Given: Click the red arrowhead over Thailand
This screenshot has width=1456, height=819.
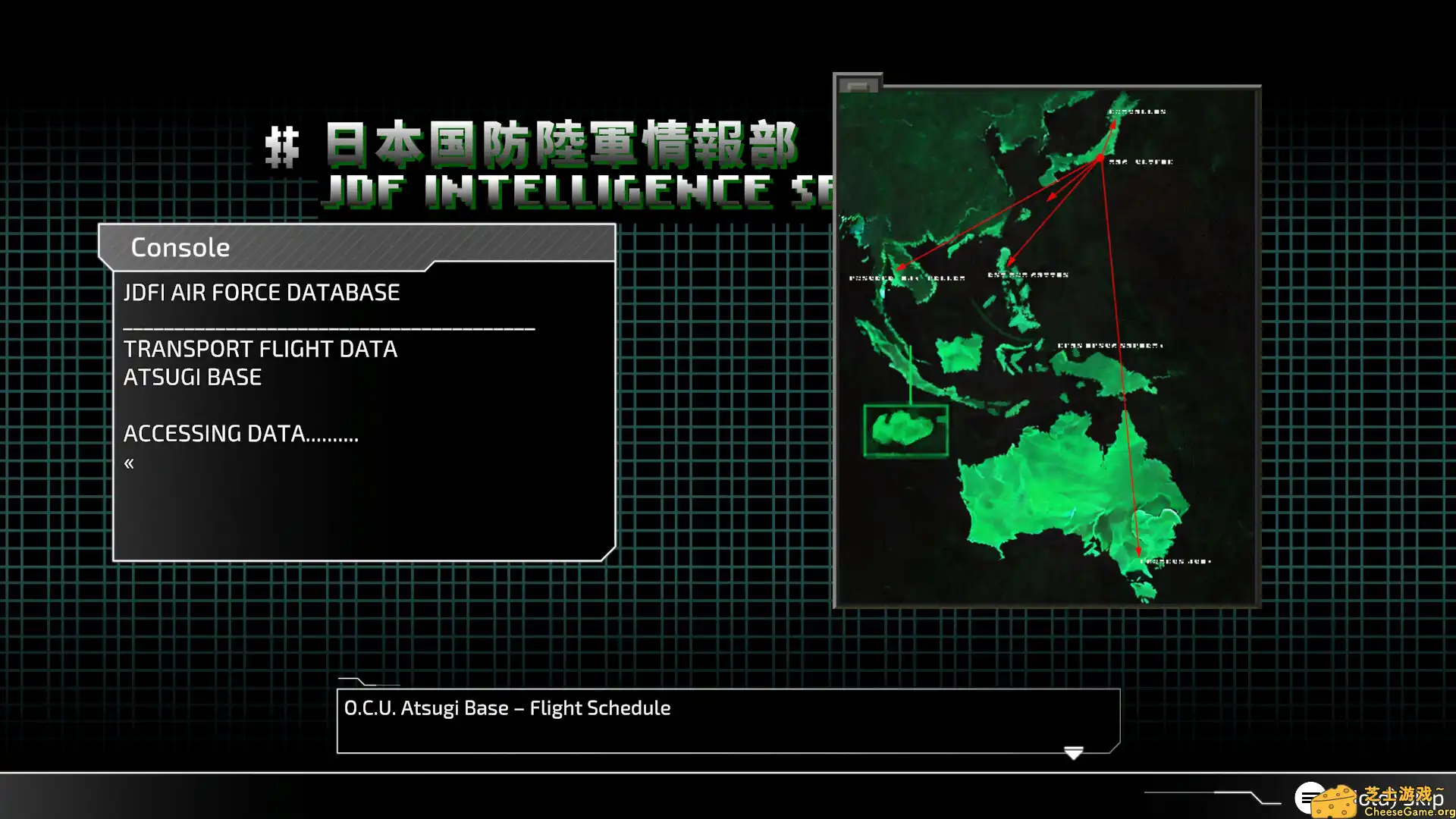Looking at the screenshot, I should (x=901, y=267).
